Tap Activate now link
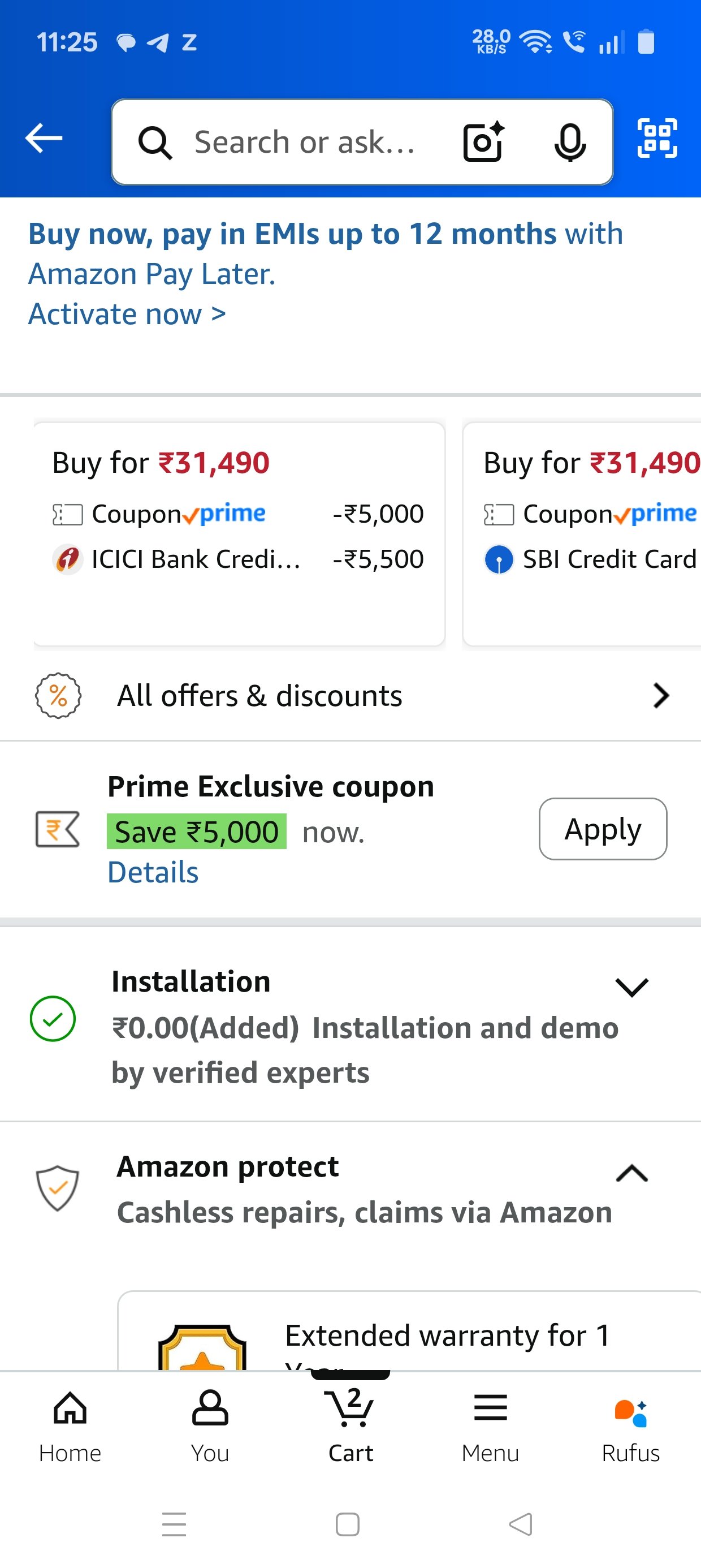The image size is (701, 1568). 127,315
